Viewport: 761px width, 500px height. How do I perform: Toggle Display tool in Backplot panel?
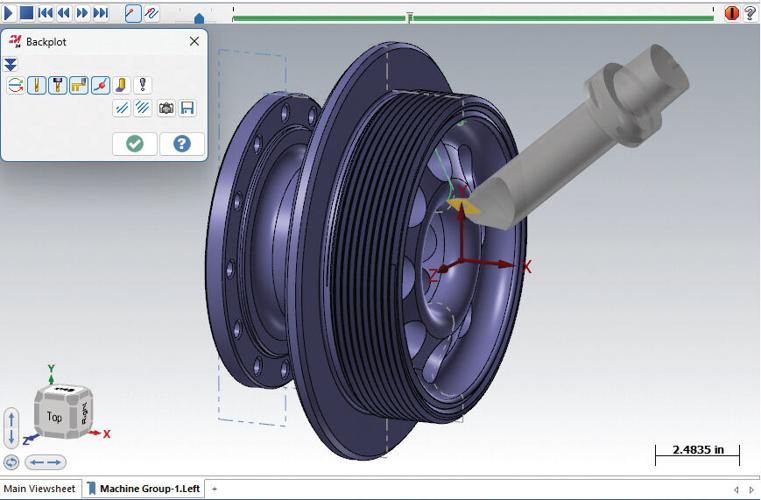[36, 86]
